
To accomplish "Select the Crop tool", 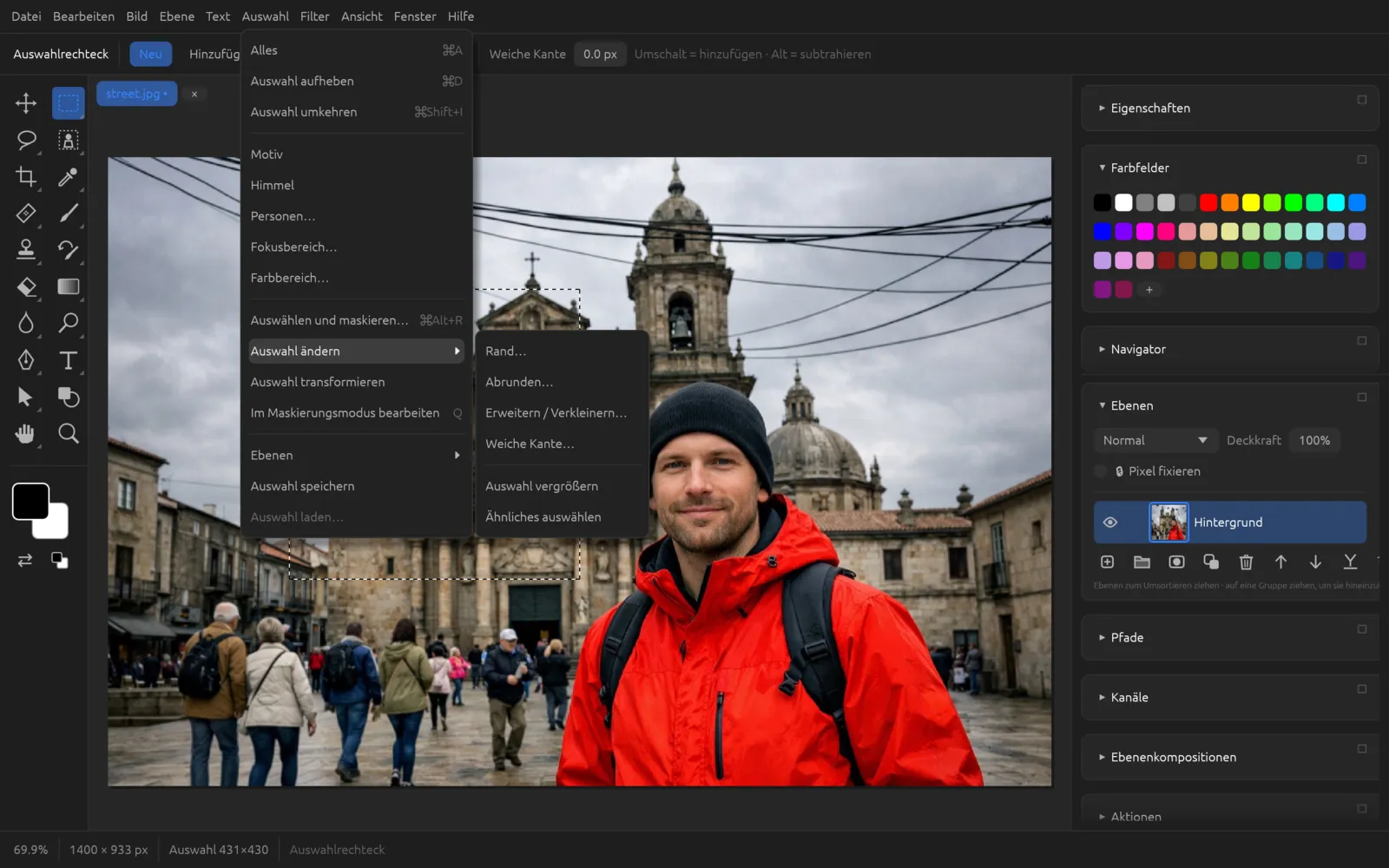I will pos(26,177).
